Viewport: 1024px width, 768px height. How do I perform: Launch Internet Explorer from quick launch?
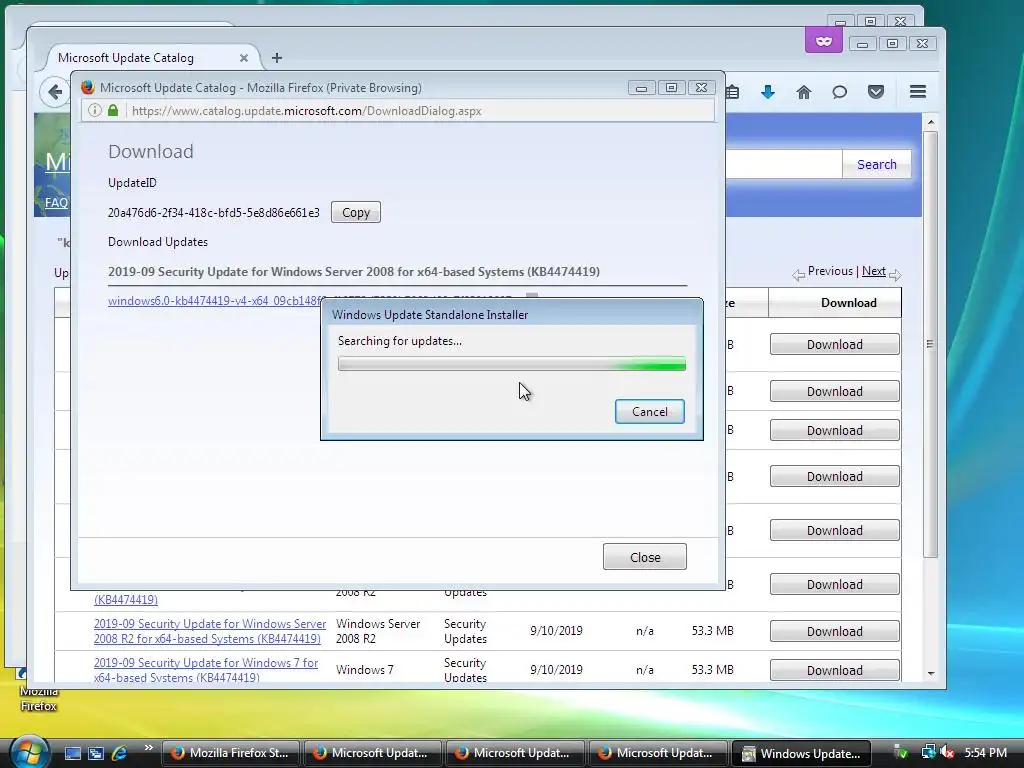[119, 753]
